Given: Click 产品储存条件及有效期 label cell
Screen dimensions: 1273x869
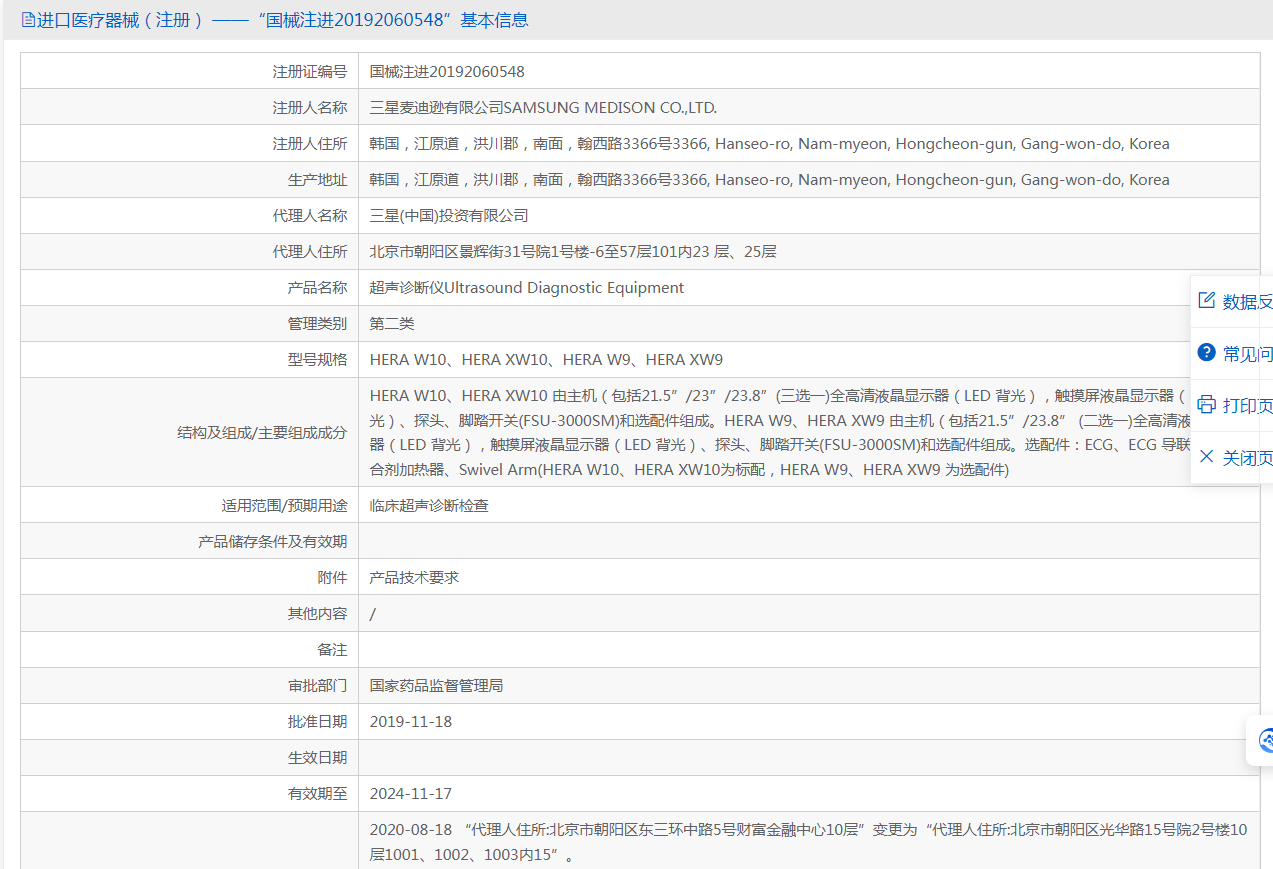Looking at the screenshot, I should tap(190, 541).
